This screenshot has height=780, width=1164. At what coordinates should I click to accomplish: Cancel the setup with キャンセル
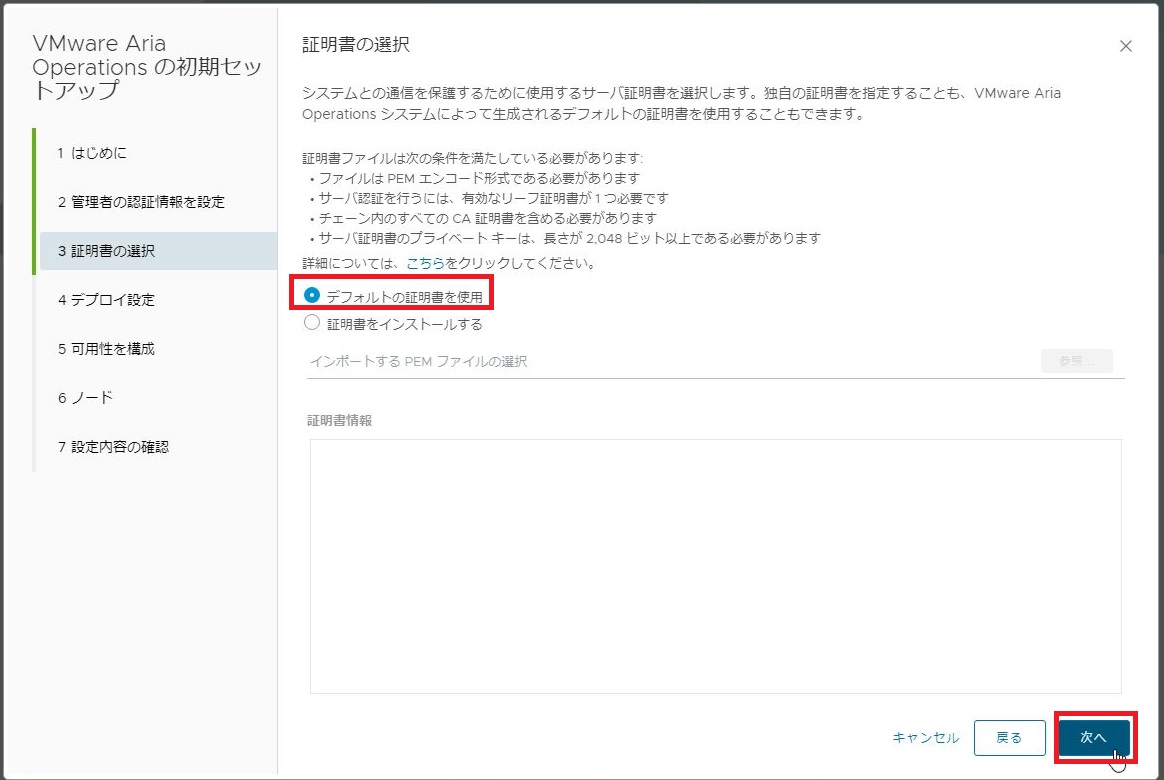(925, 738)
